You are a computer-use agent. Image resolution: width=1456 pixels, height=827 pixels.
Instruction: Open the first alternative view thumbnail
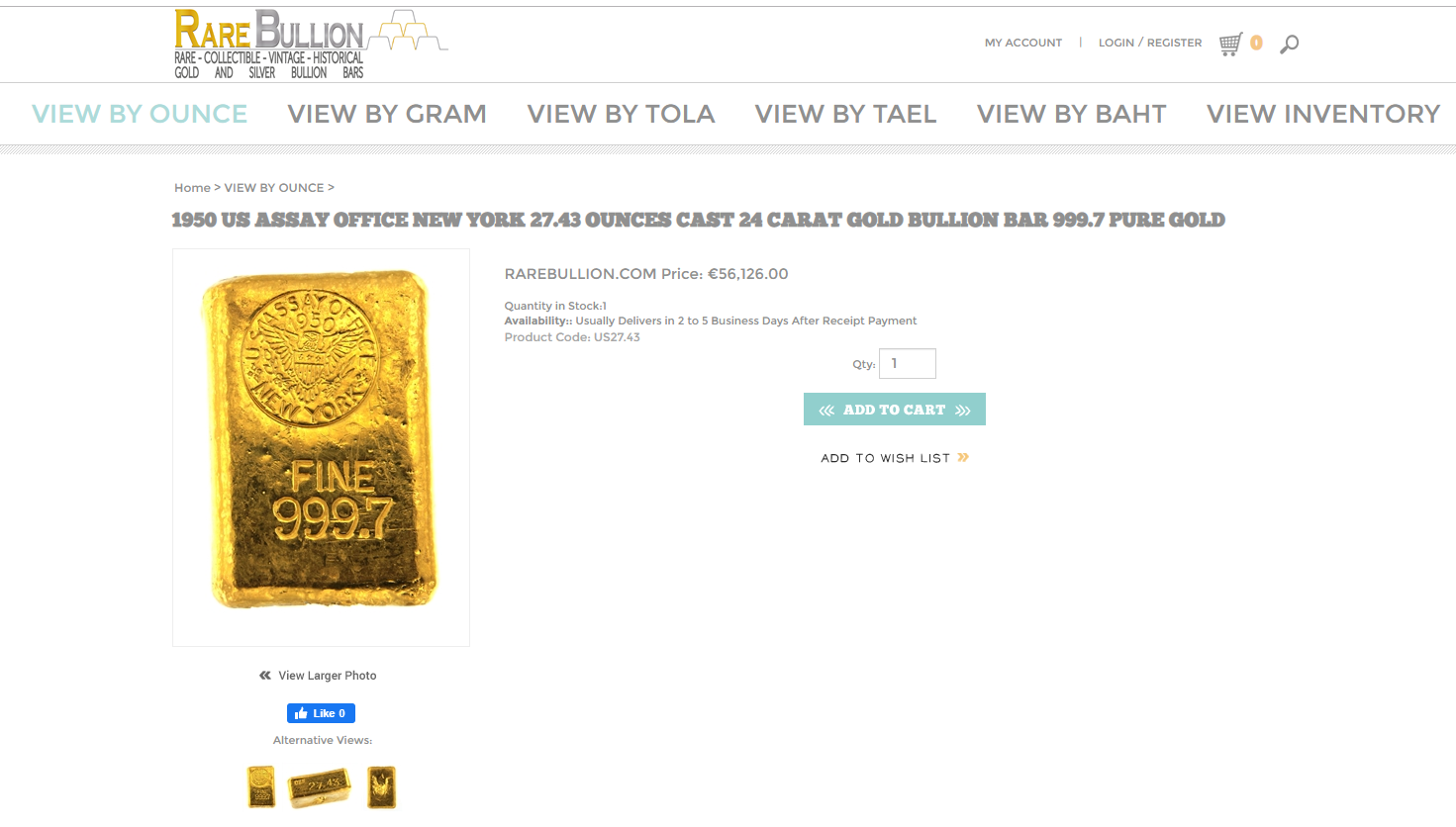[261, 787]
